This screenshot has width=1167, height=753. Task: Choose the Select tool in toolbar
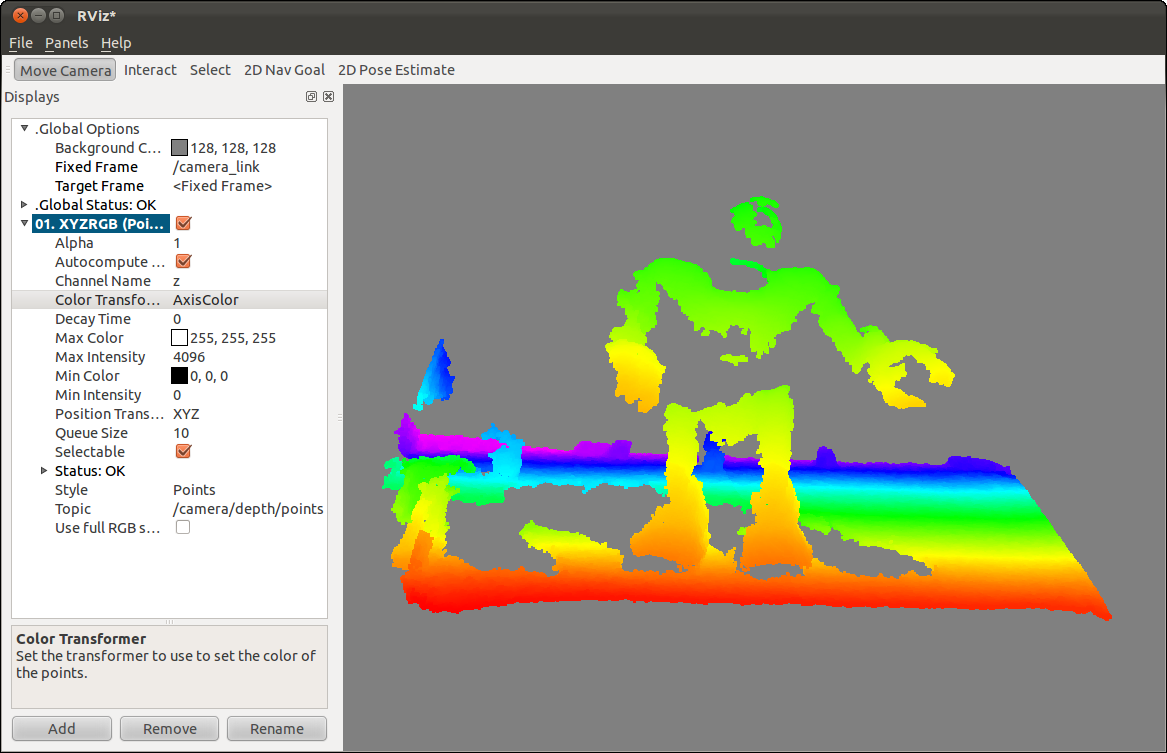click(x=210, y=70)
